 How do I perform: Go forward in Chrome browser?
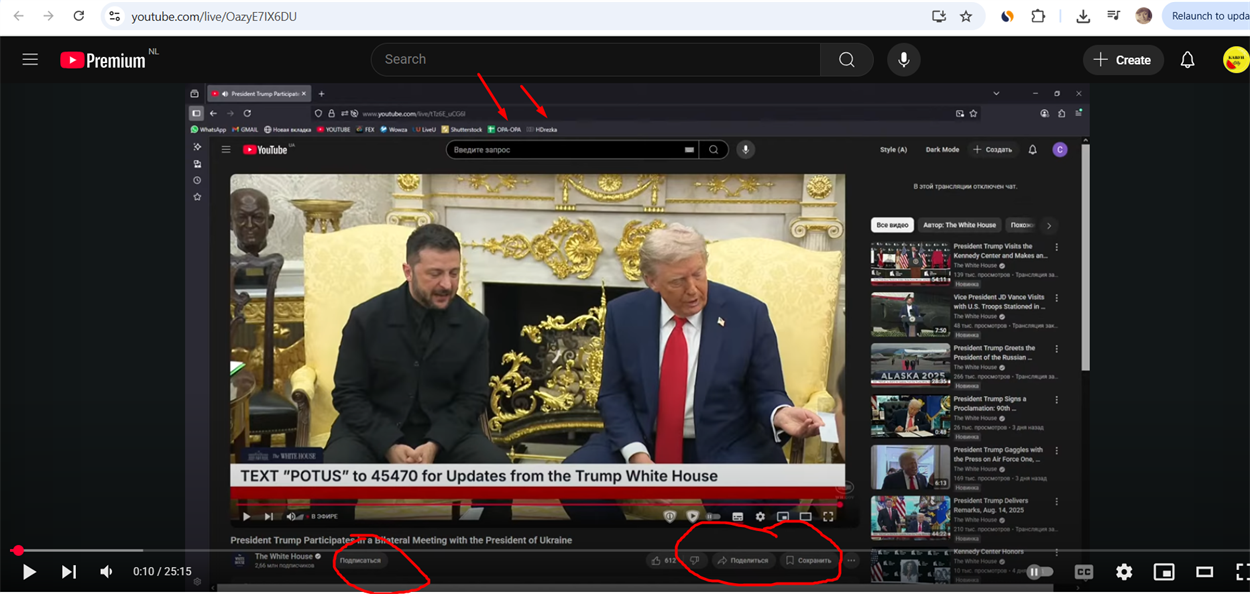click(x=48, y=16)
